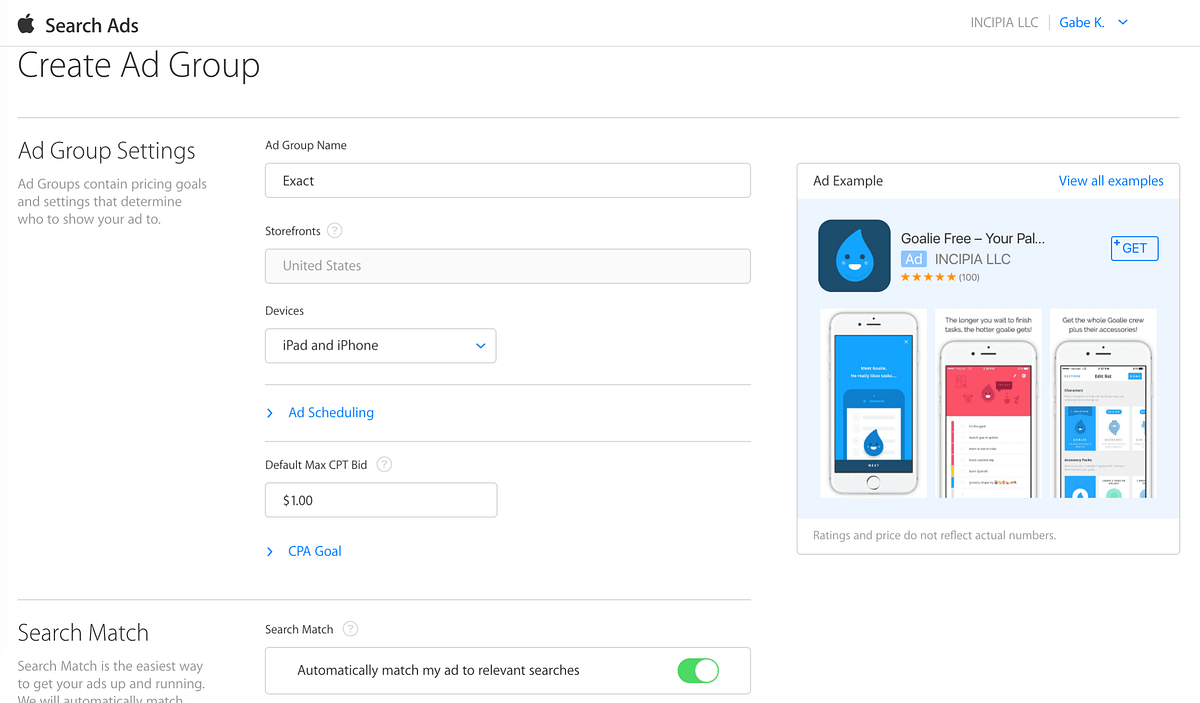Screen dimensions: 1200x703
Task: Toggle off automatic Search Match switch
Action: [698, 670]
